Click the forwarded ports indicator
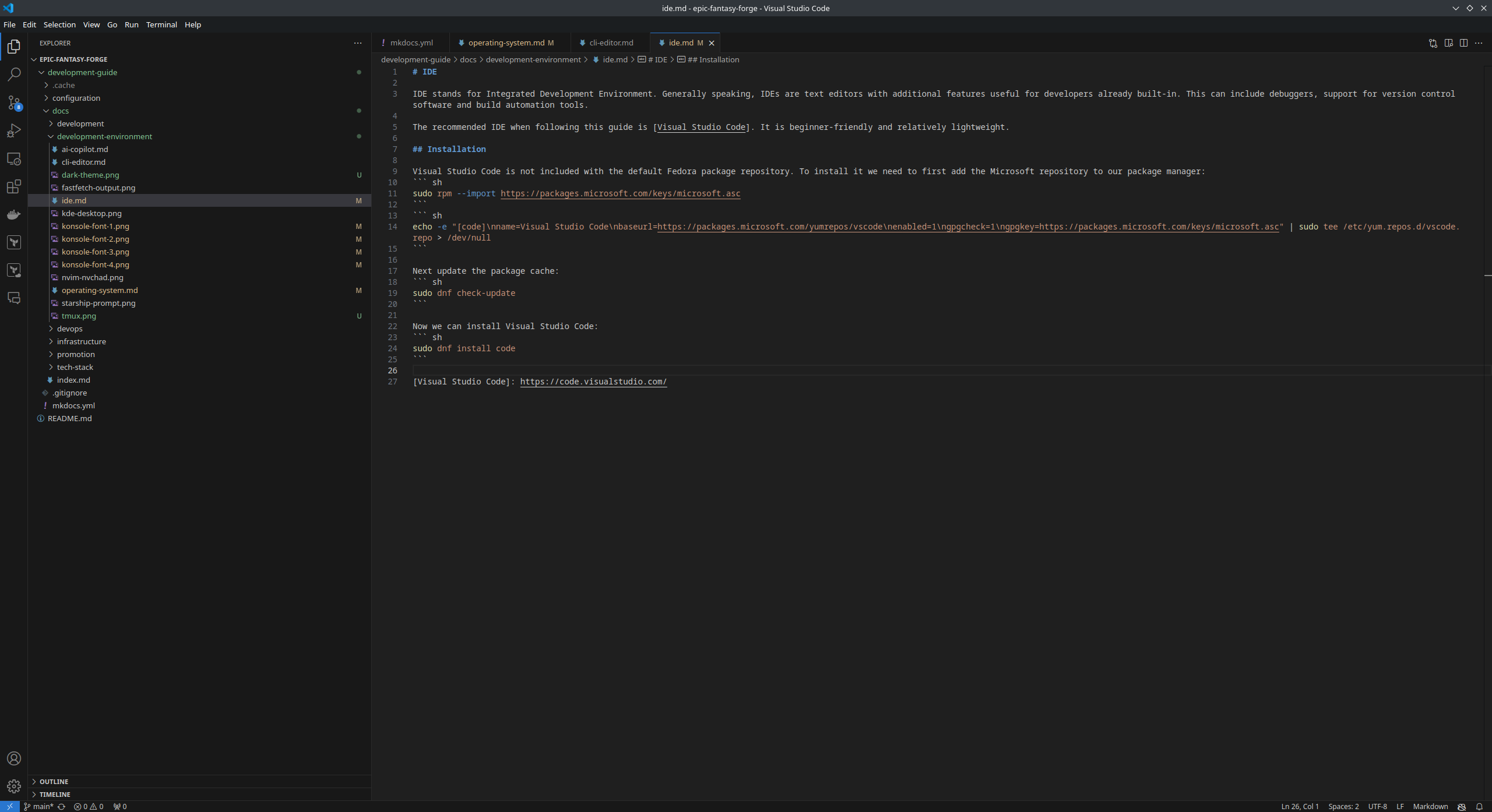Screen dimensions: 1492x812 [120, 807]
